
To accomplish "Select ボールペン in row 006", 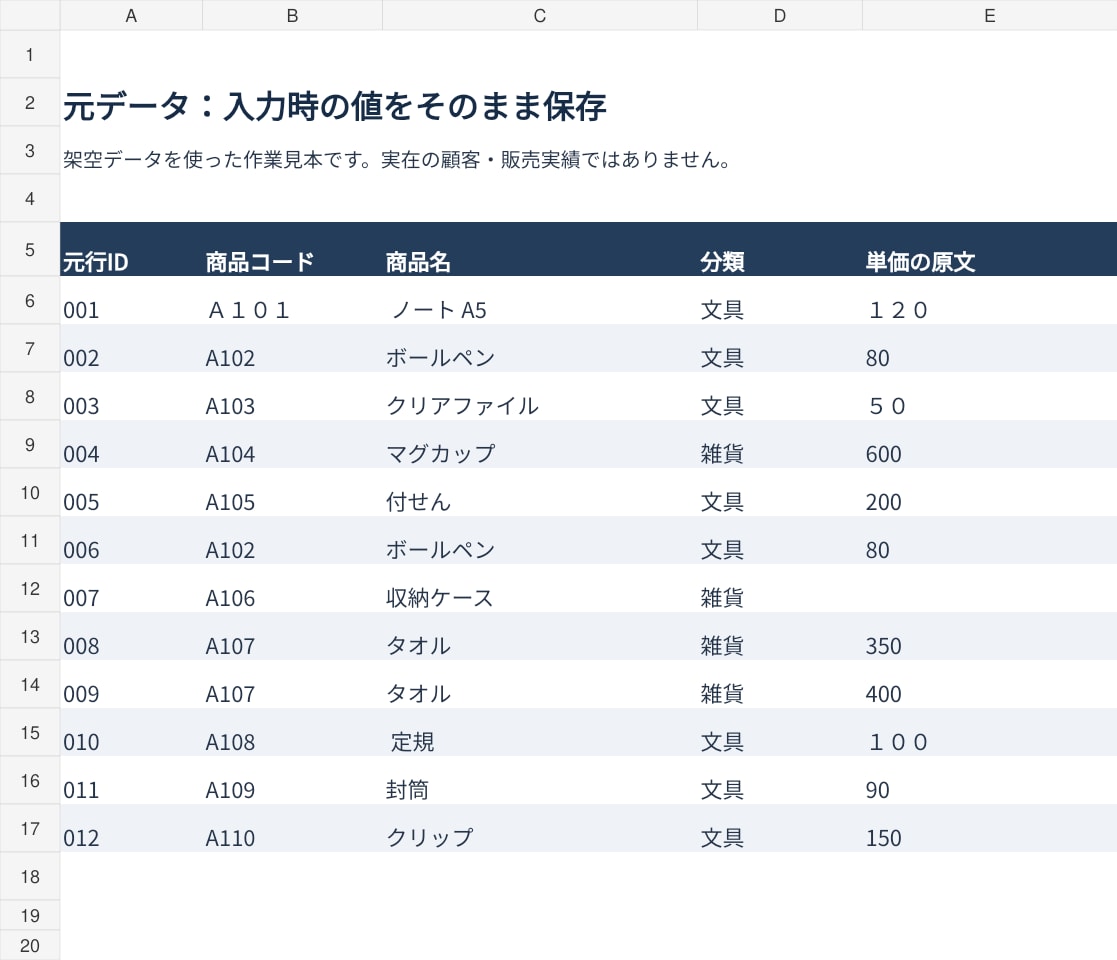I will [x=539, y=540].
